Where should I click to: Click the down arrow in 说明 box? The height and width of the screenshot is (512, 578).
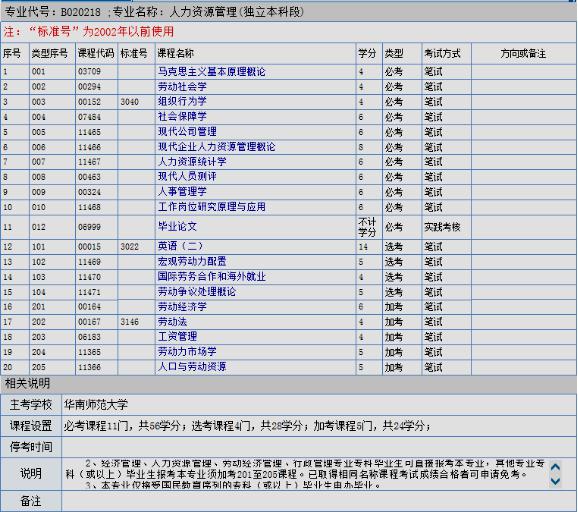pyautogui.click(x=555, y=481)
